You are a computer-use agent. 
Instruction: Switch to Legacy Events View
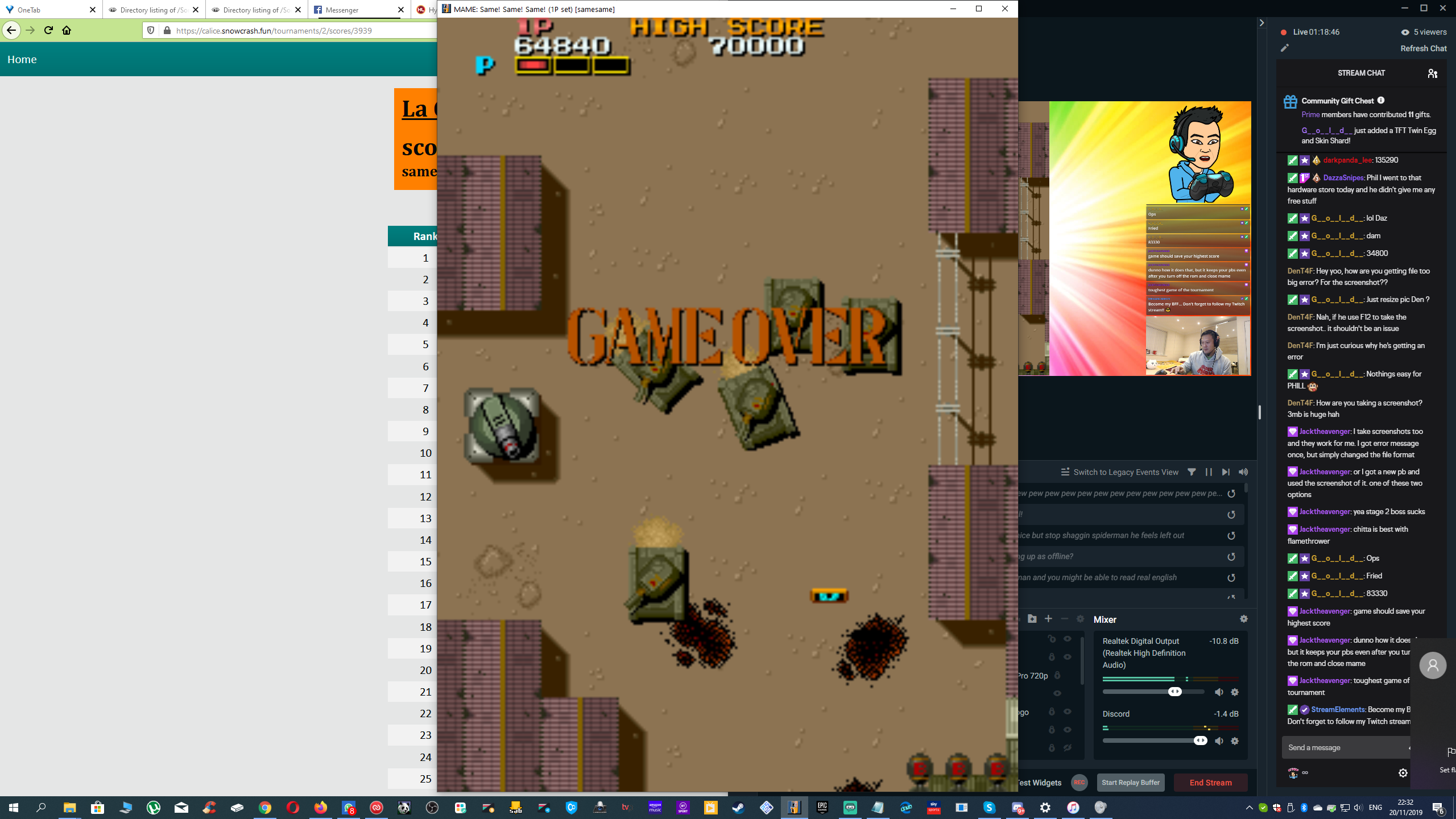coord(1119,472)
